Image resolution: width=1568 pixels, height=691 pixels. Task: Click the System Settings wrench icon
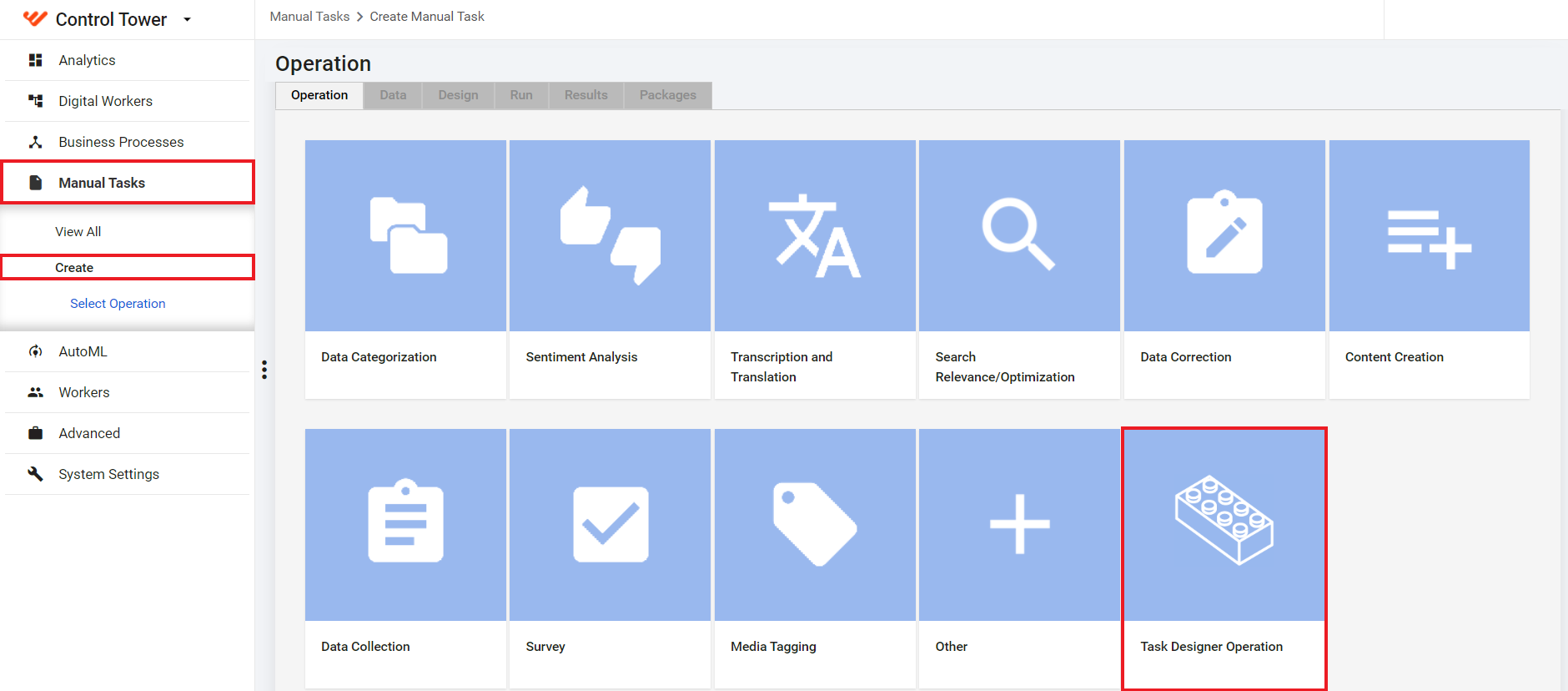pos(35,474)
